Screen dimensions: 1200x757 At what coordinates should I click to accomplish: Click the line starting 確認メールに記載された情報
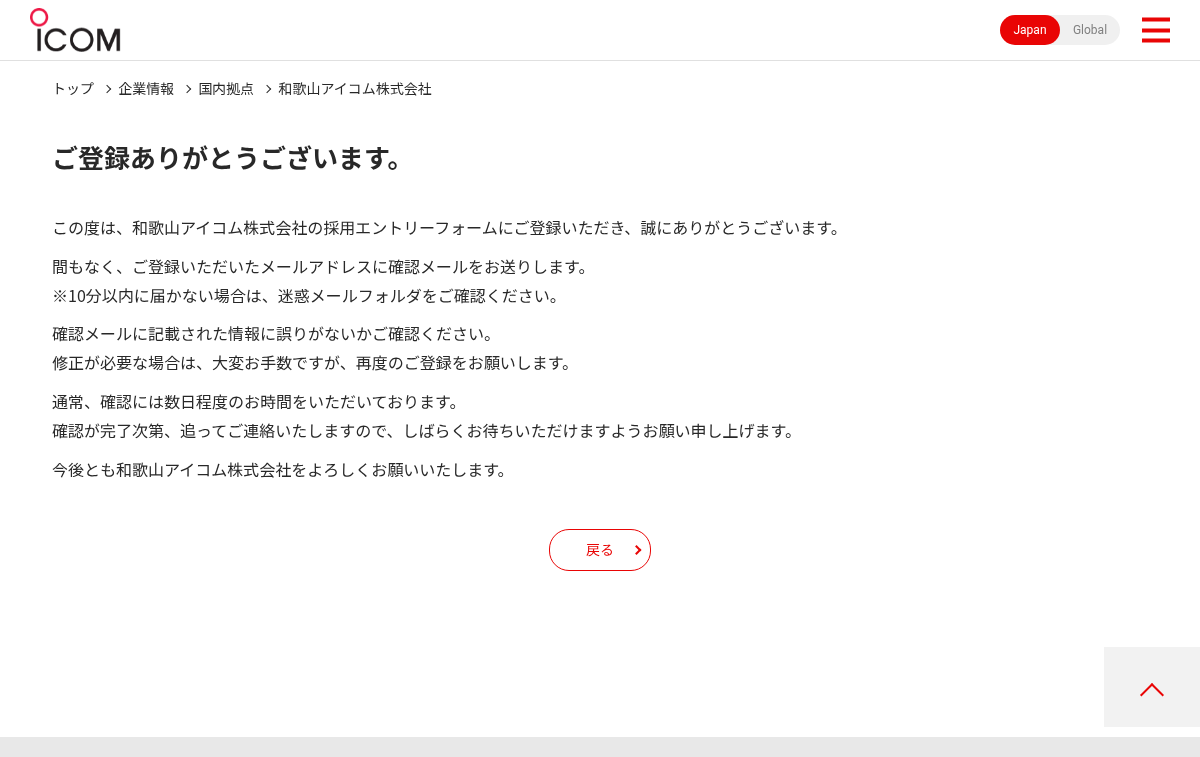point(274,333)
